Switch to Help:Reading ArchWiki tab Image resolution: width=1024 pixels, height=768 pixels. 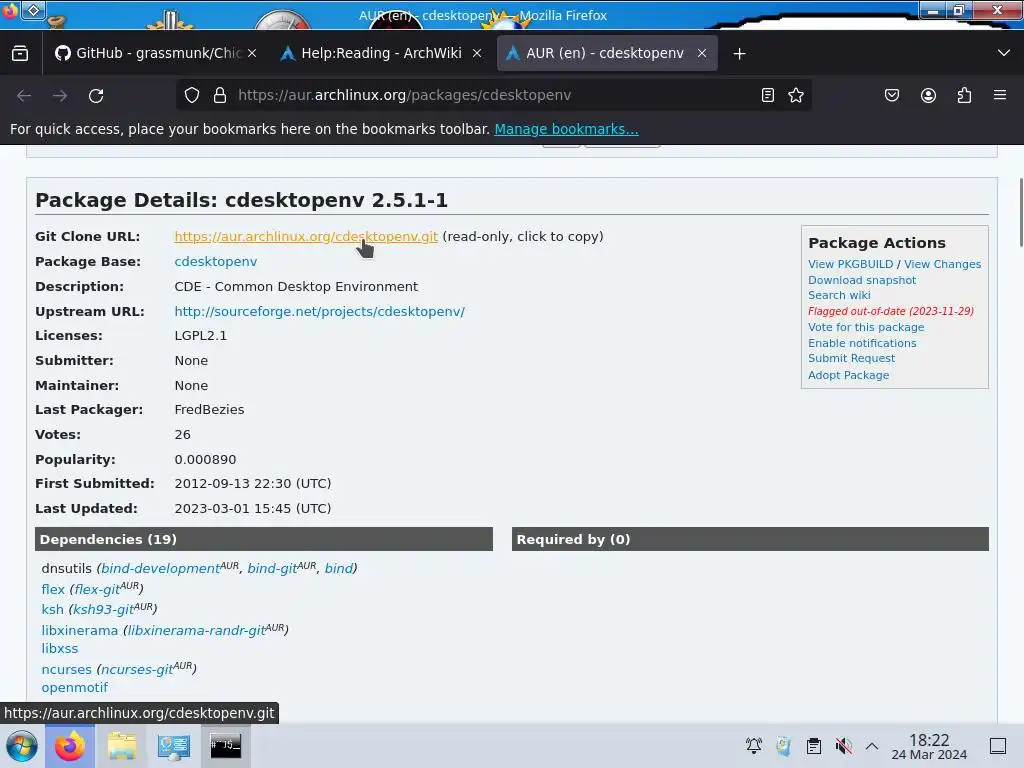[381, 54]
